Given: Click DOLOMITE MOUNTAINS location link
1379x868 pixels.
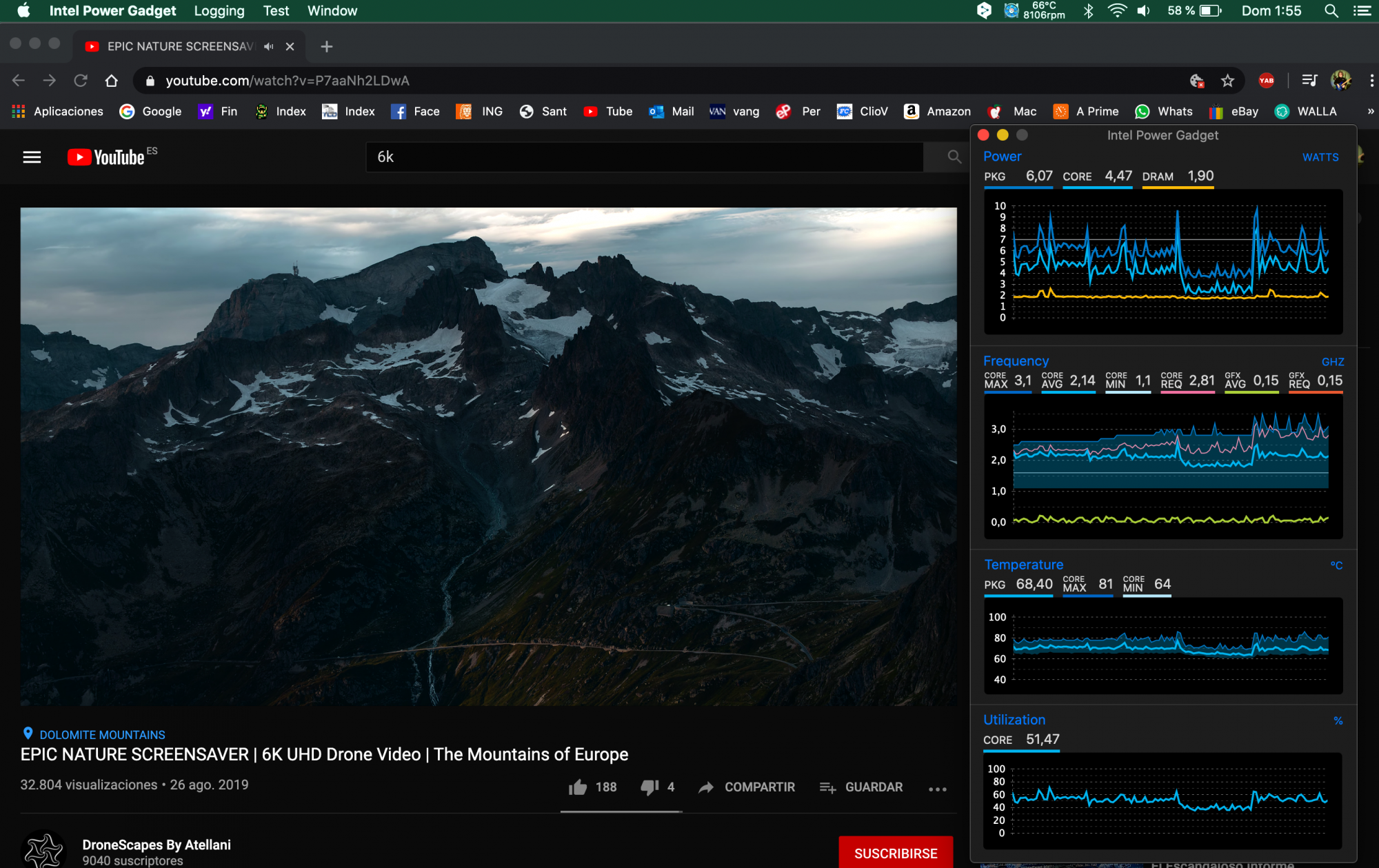Looking at the screenshot, I should click(102, 735).
